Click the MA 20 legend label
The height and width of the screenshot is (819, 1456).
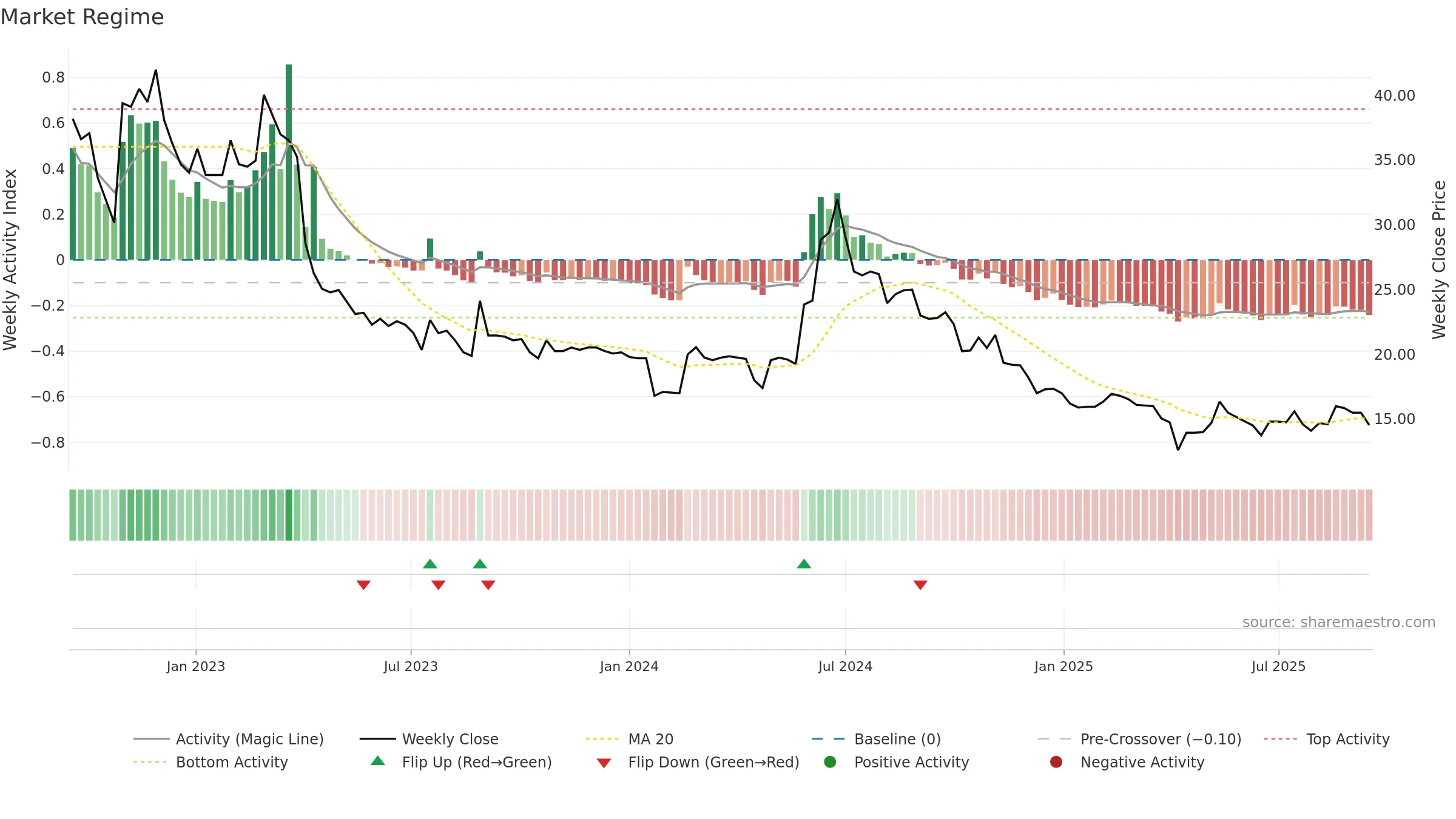click(x=651, y=739)
